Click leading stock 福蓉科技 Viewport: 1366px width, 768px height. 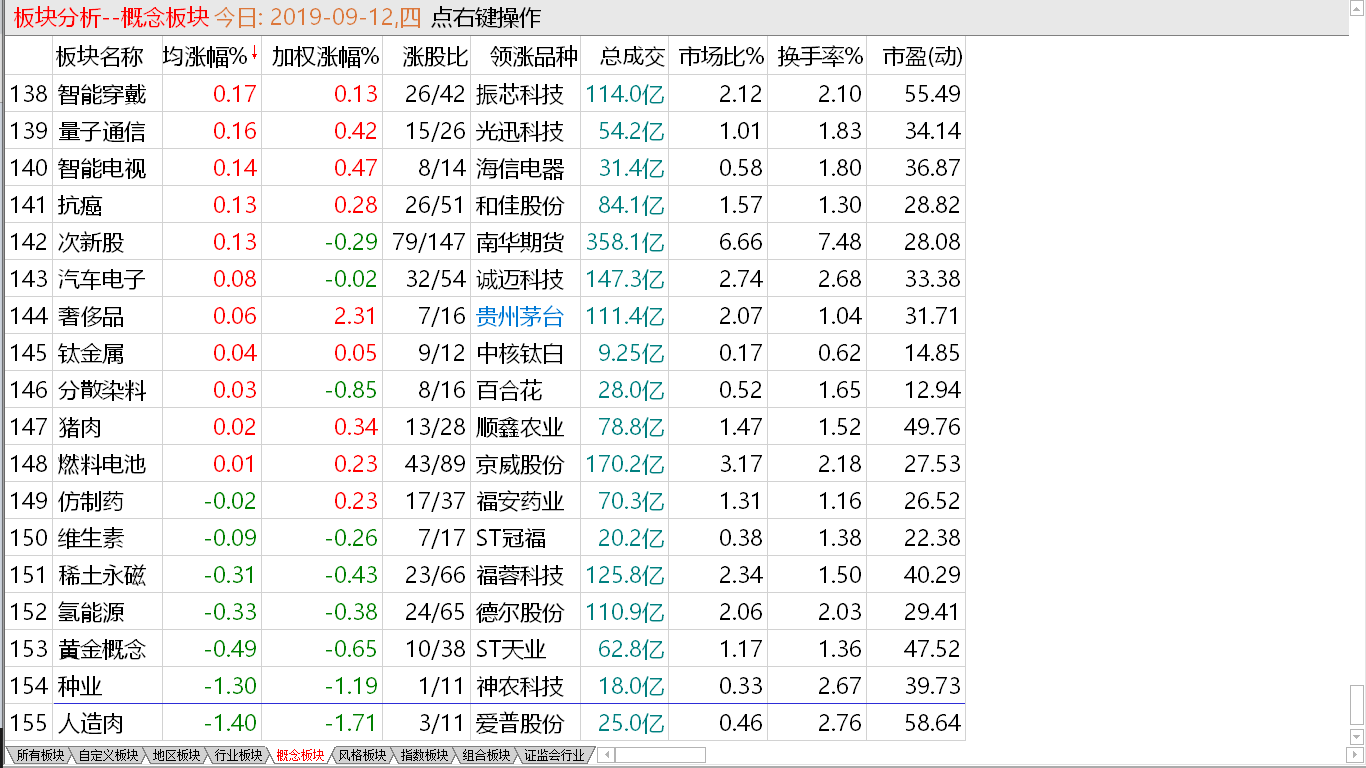click(520, 575)
